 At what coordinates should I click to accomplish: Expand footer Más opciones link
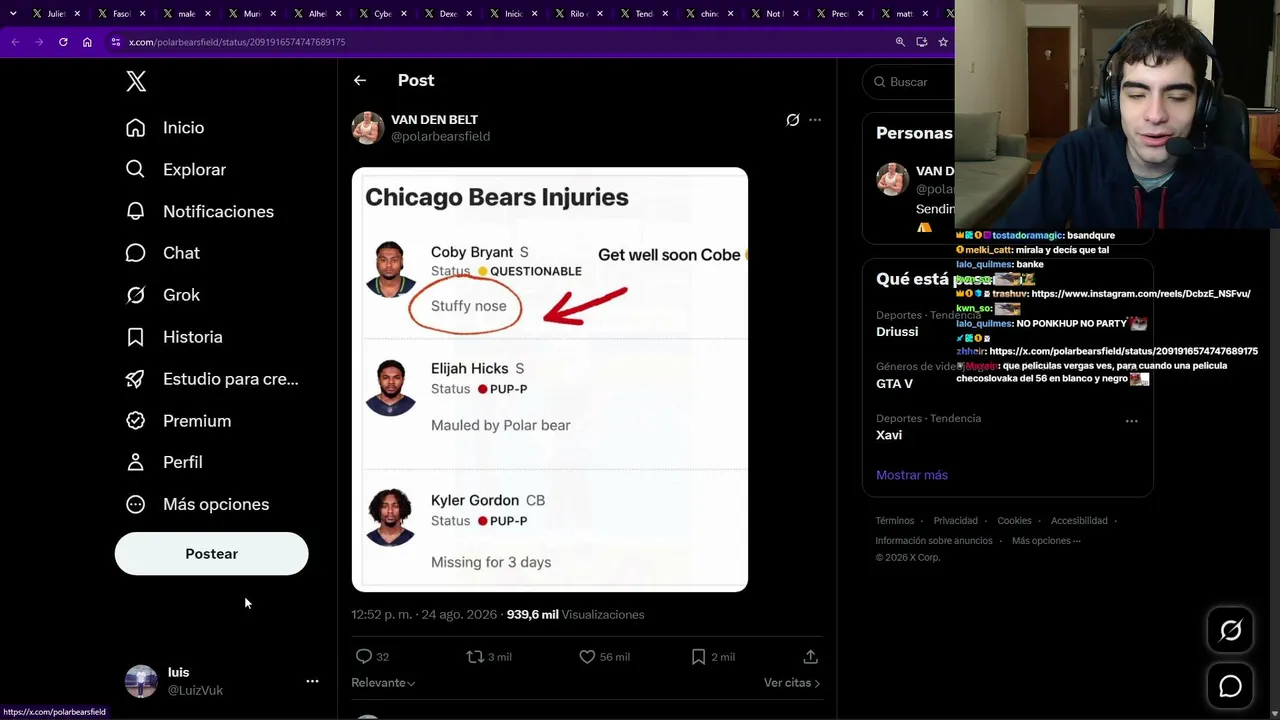(1046, 541)
